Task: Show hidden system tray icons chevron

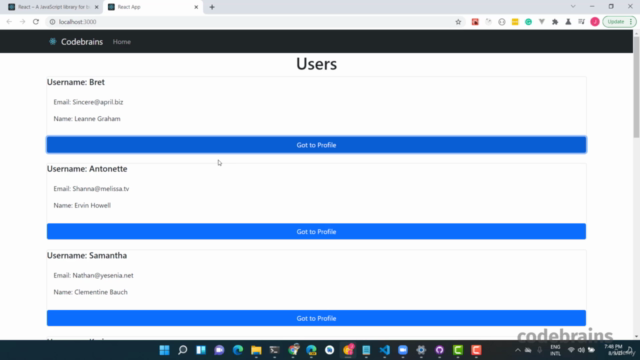Action: (x=518, y=350)
